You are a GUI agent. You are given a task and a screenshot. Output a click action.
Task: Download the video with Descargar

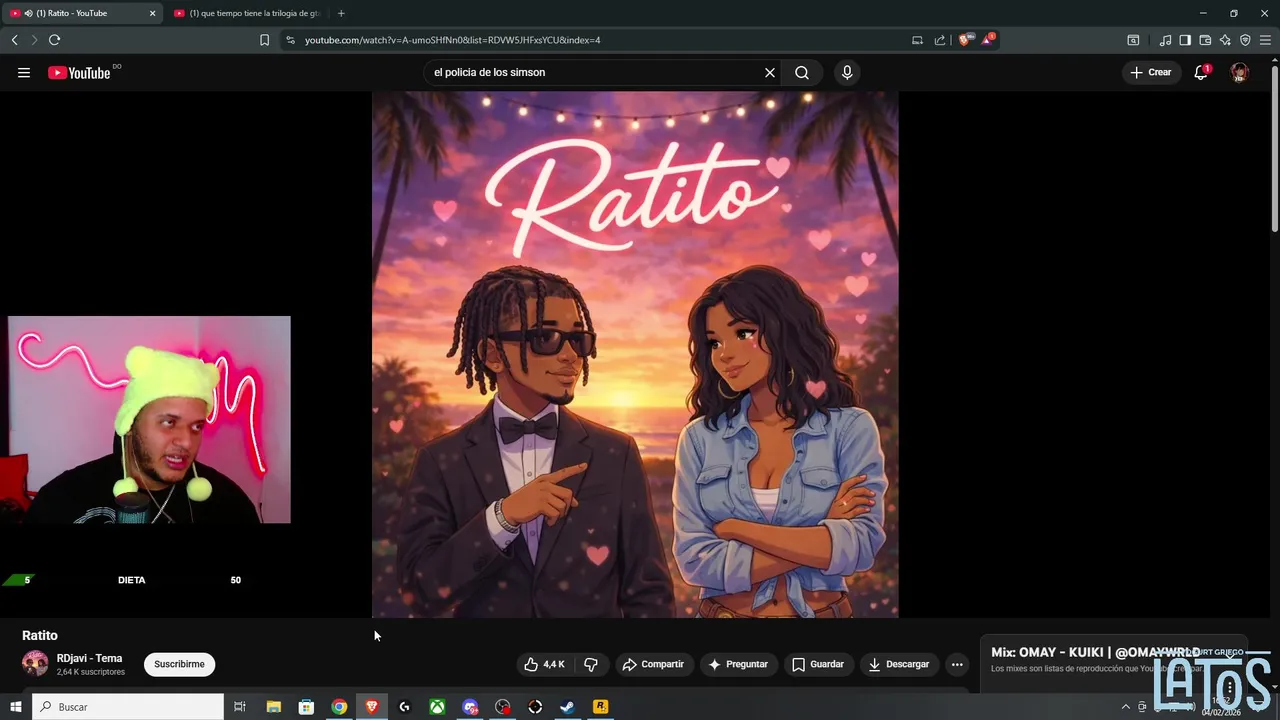(899, 664)
